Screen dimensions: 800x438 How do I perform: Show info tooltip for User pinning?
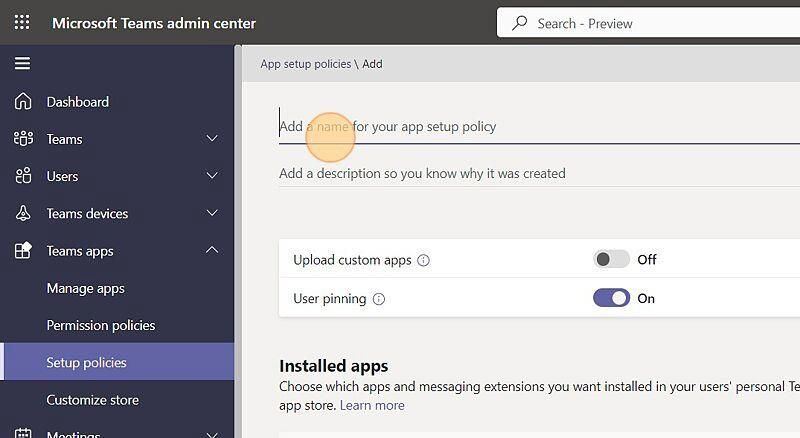(379, 299)
